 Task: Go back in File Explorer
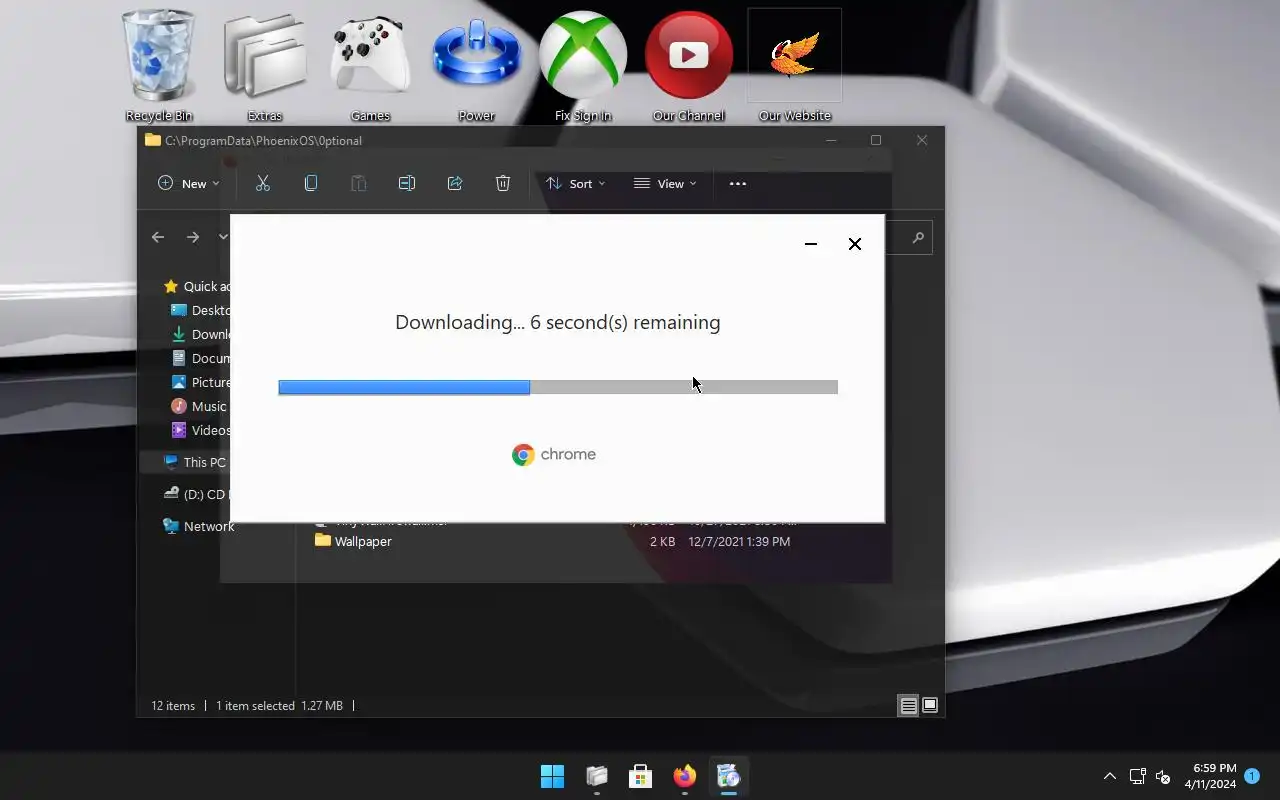[x=158, y=237]
